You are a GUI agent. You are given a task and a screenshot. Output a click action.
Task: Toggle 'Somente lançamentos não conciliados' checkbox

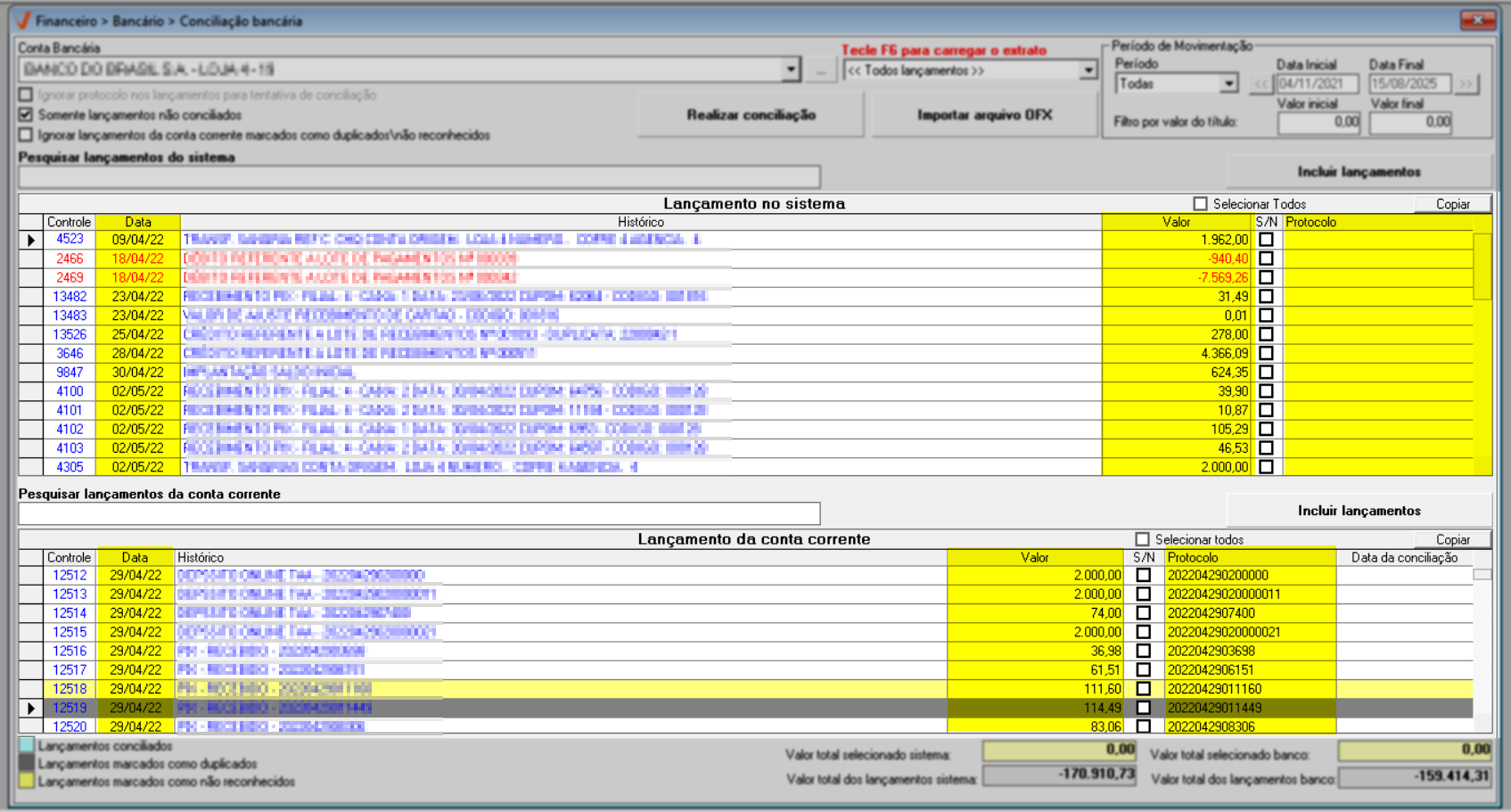tap(26, 115)
